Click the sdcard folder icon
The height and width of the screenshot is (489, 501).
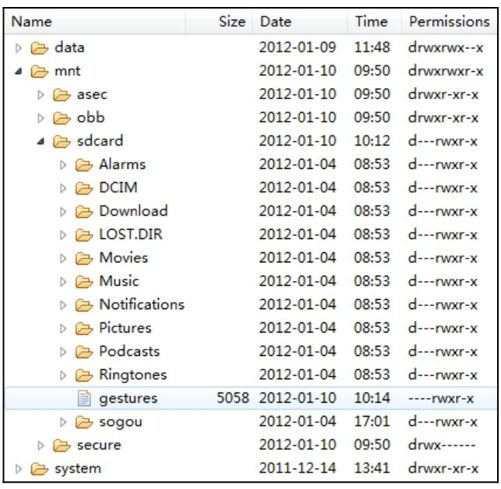click(62, 141)
